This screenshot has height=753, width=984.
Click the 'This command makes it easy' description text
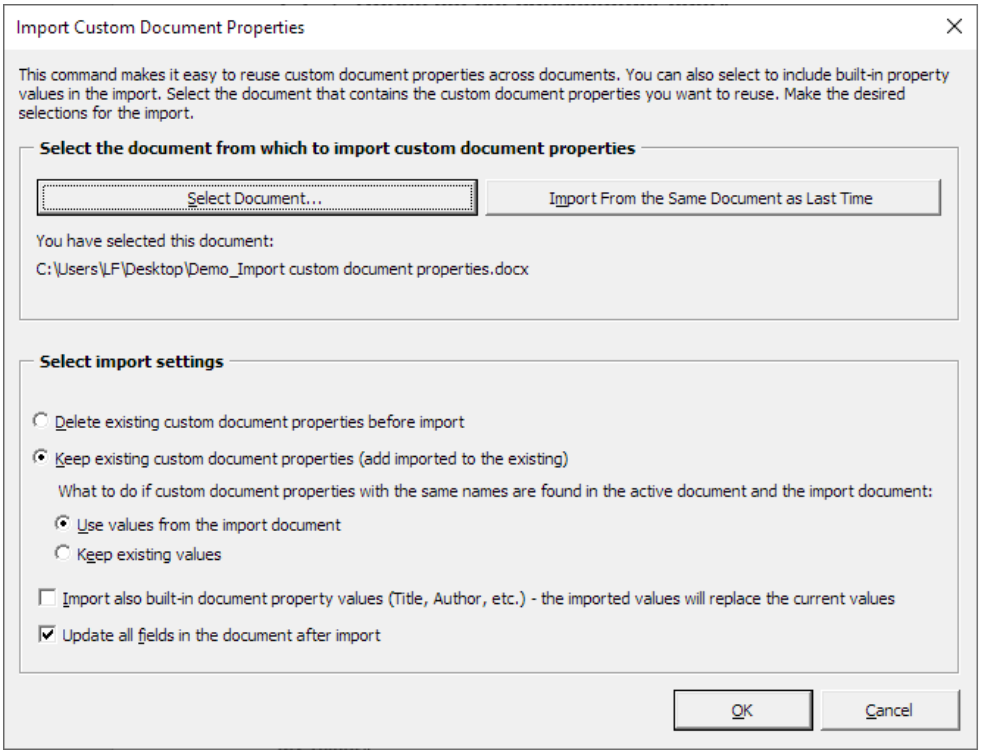point(483,94)
